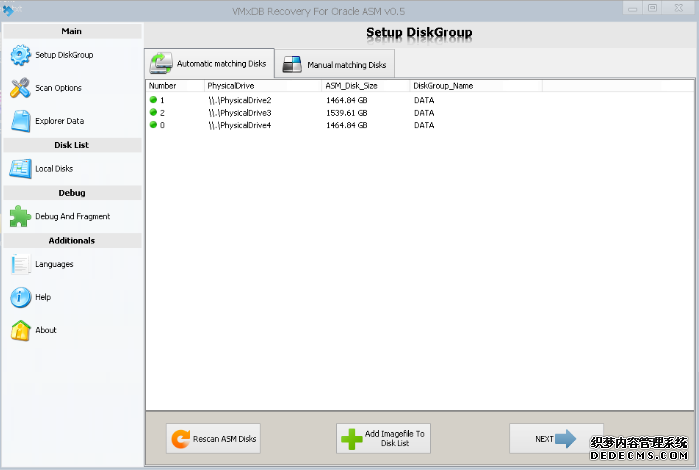Open the About house icon
Screen dimensions: 699x470
point(20,330)
